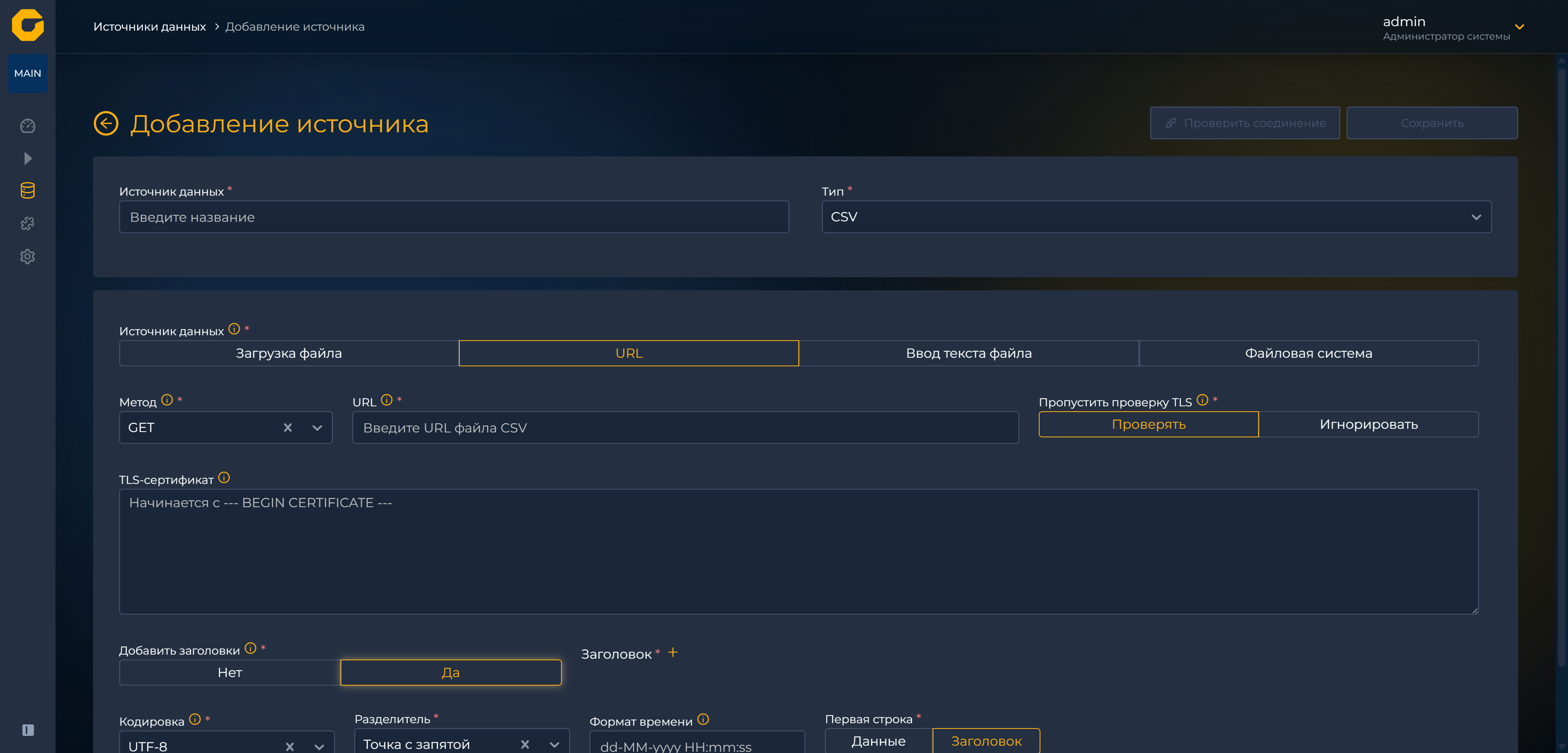Click Добавление источника breadcrumb text
Viewport: 1568px width, 753px height.
tap(294, 27)
